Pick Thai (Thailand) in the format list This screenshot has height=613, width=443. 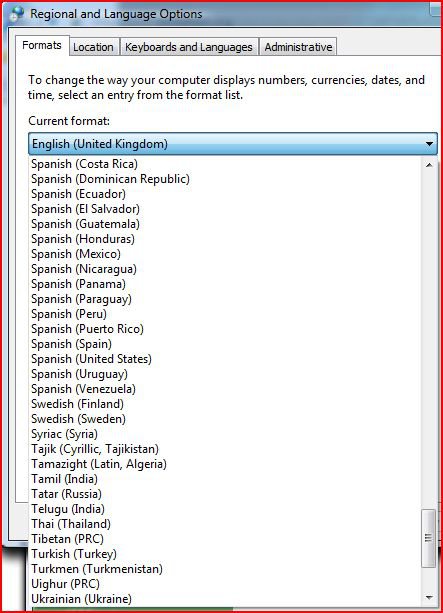(x=225, y=524)
